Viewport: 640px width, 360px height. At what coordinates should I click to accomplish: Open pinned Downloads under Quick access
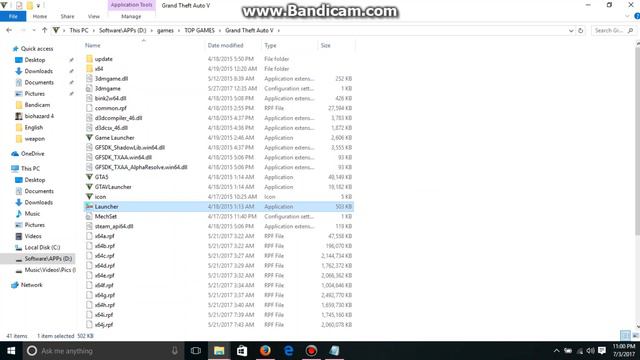[x=38, y=71]
